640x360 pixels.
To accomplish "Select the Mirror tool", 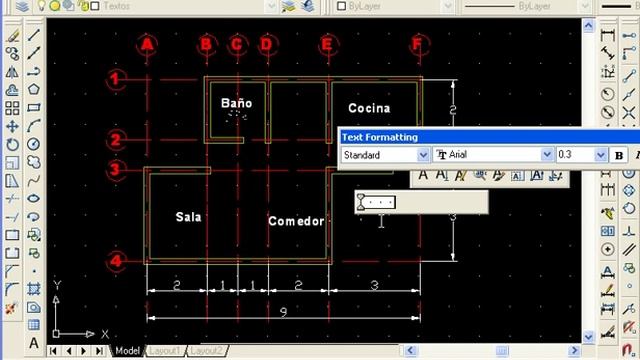I will click(x=12, y=72).
